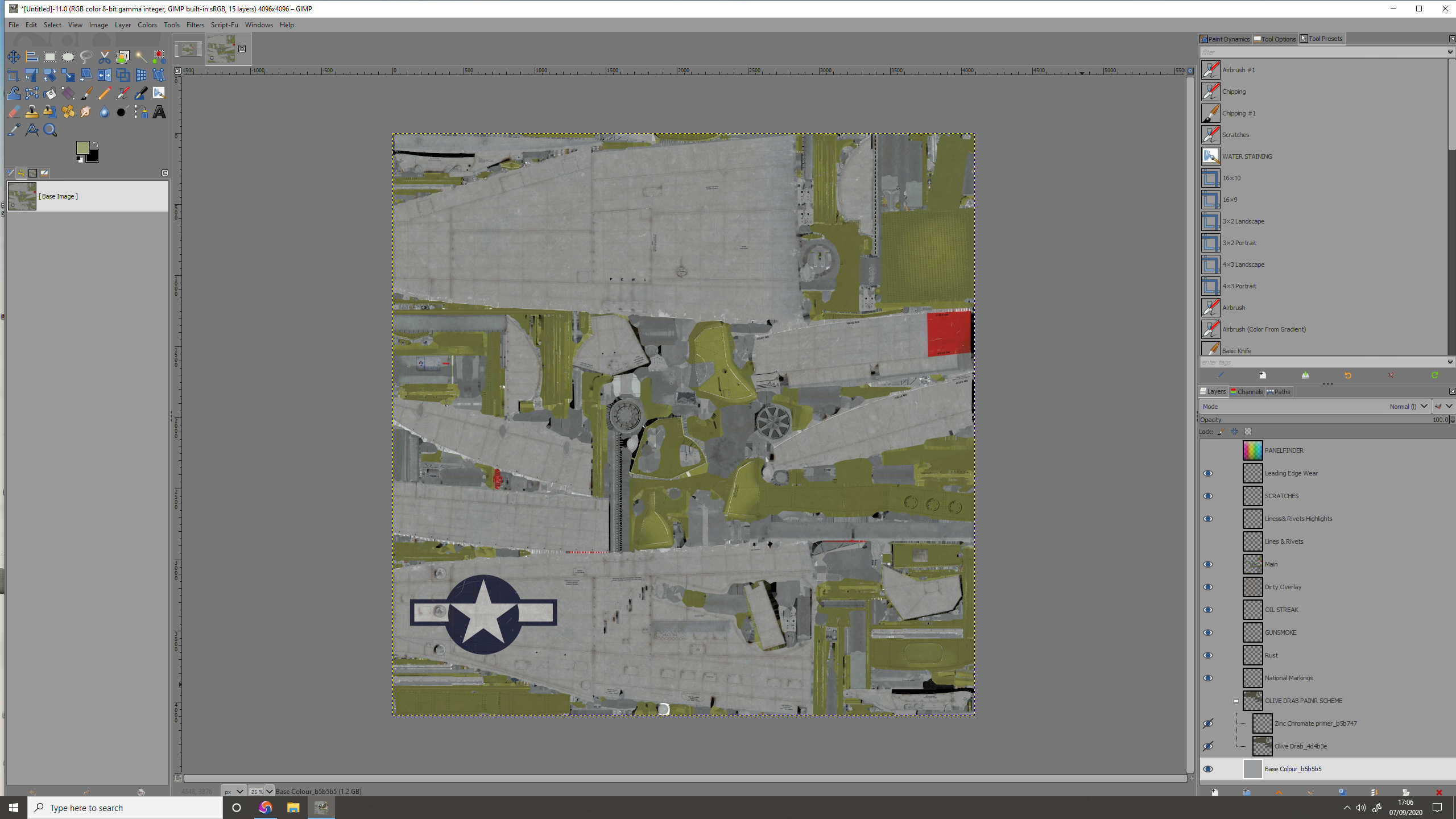
Task: Open the zoom percentage dropdown
Action: pos(269,791)
